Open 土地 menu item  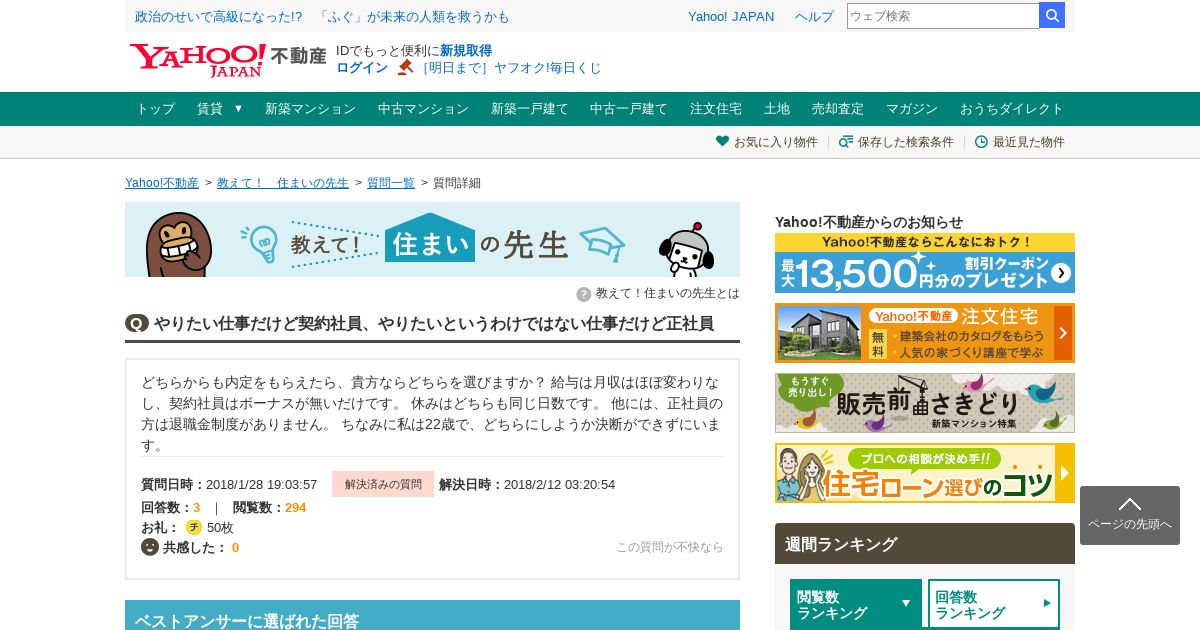[x=777, y=109]
